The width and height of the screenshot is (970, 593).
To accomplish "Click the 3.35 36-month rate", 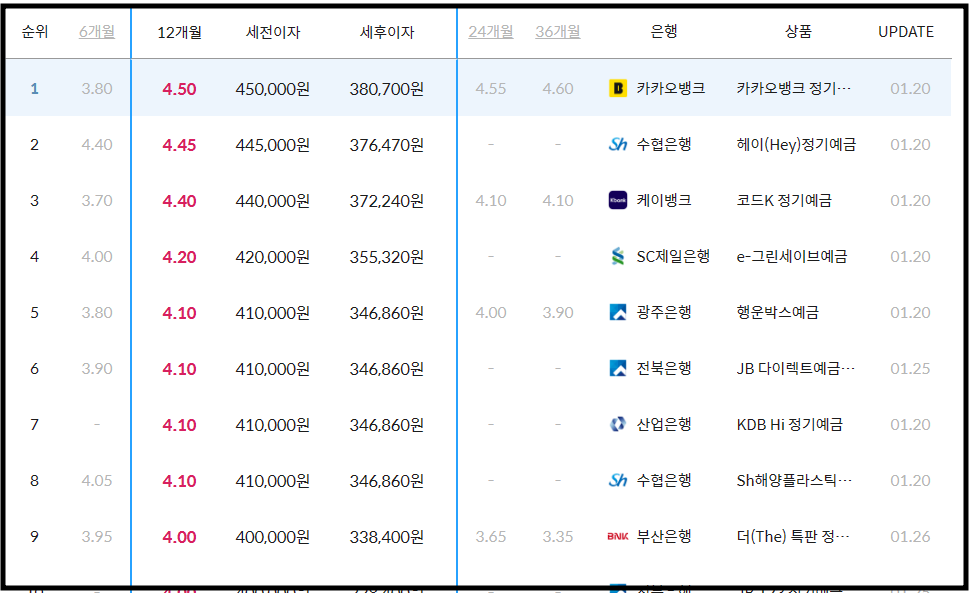I will (x=557, y=537).
